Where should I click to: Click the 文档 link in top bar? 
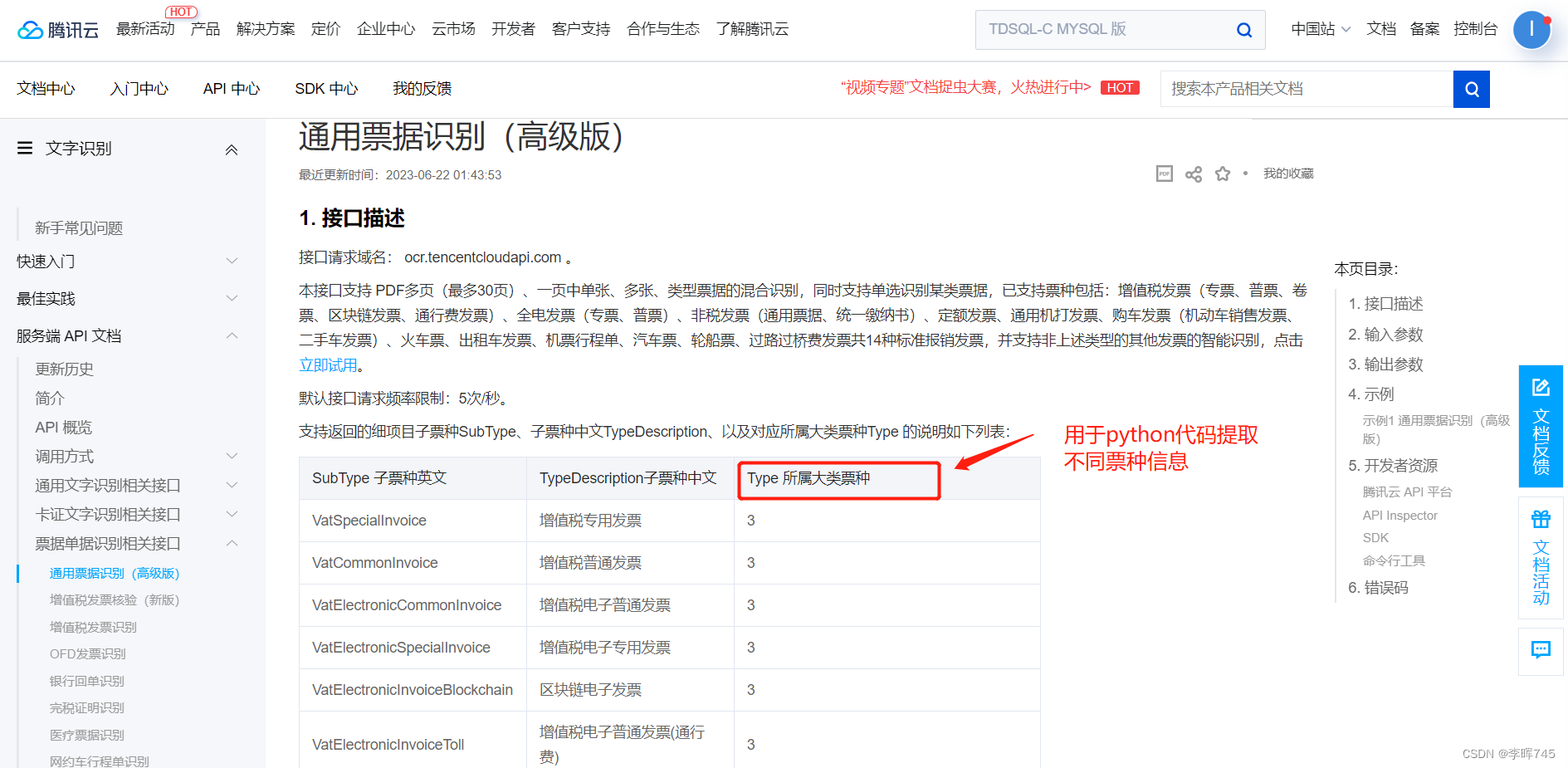coord(1381,29)
